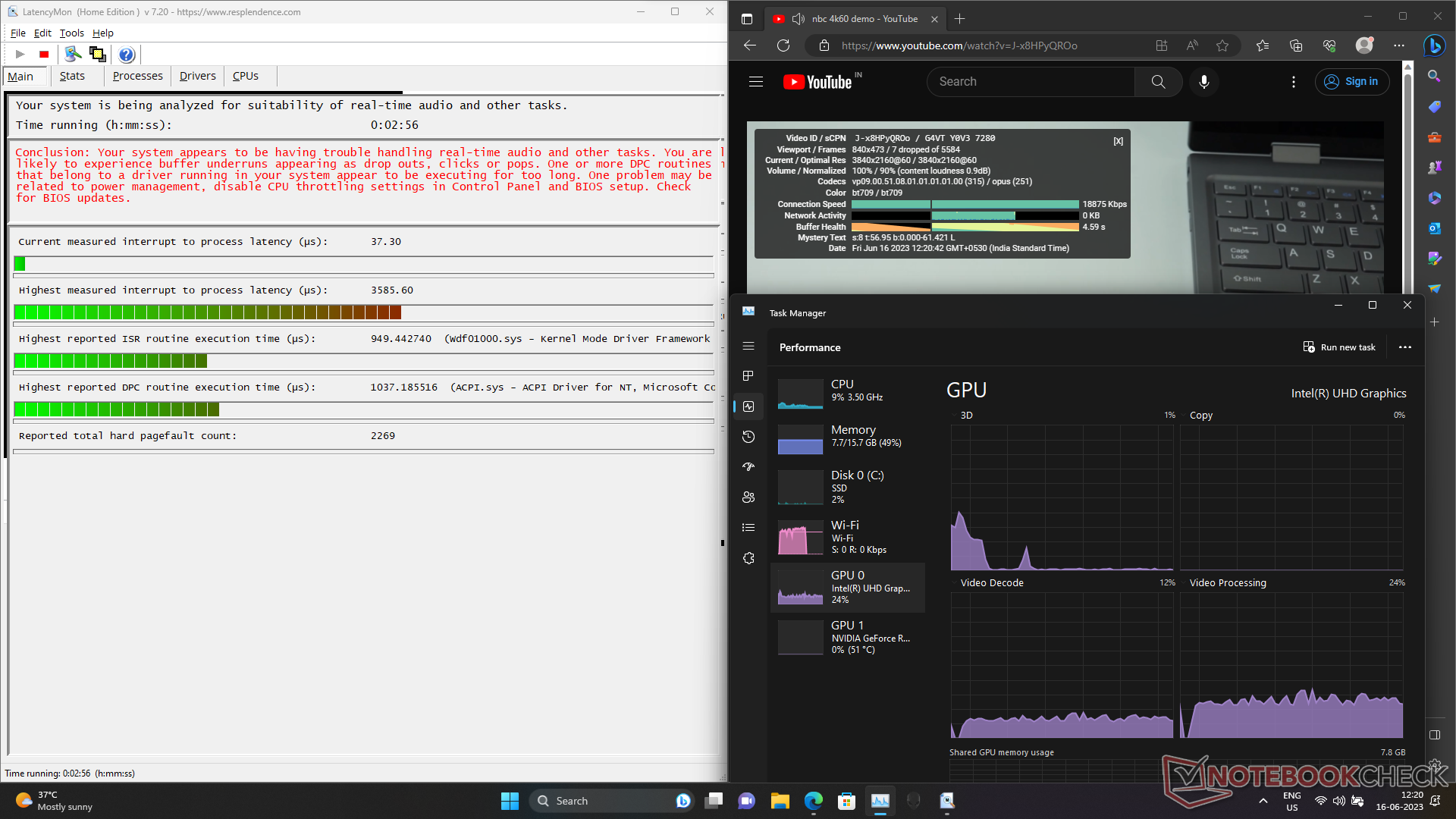This screenshot has width=1456, height=819.
Task: Open the Video Decode engine dropdown
Action: (x=955, y=583)
